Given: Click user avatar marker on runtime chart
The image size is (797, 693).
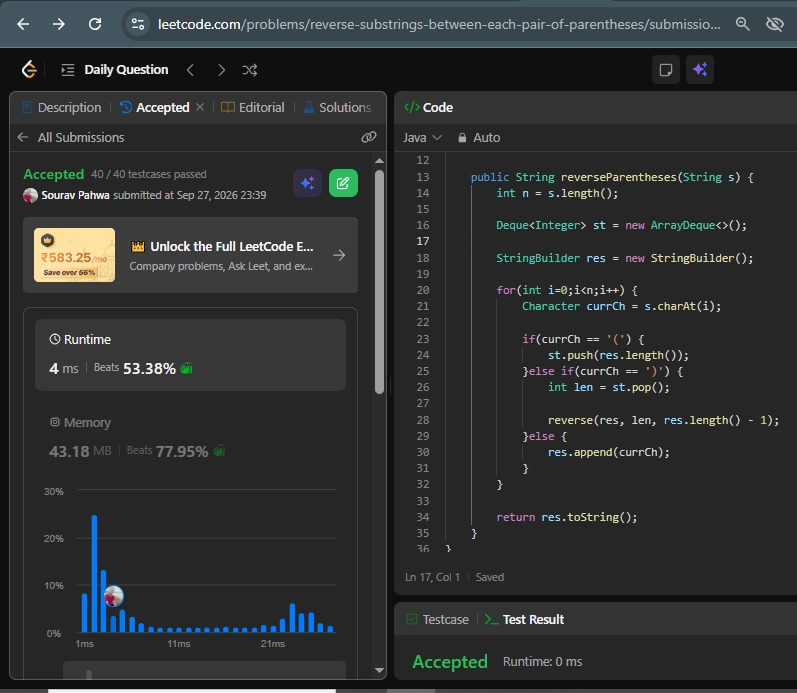Looking at the screenshot, I should pos(113,596).
